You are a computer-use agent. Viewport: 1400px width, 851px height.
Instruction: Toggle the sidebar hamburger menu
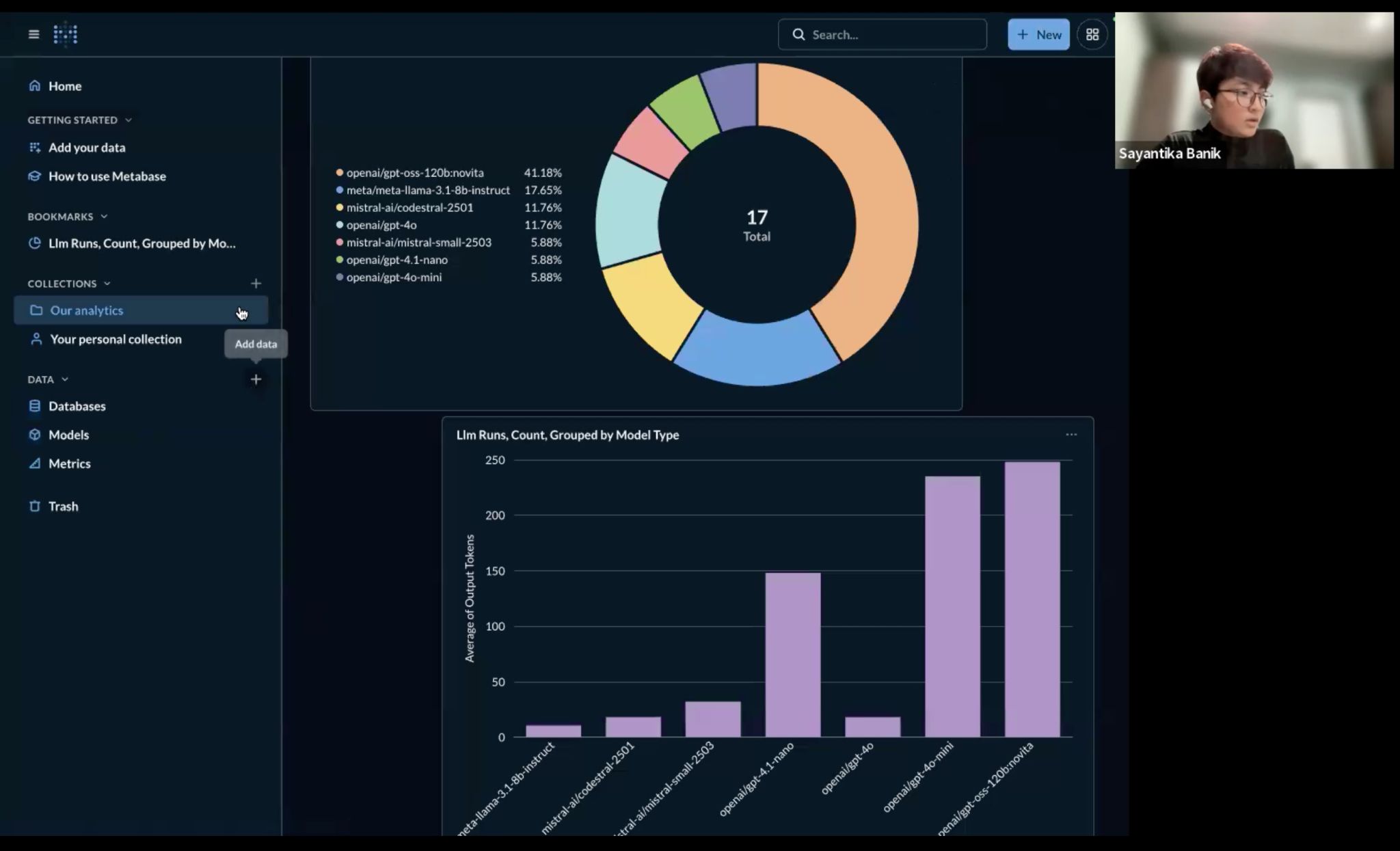pyautogui.click(x=33, y=34)
